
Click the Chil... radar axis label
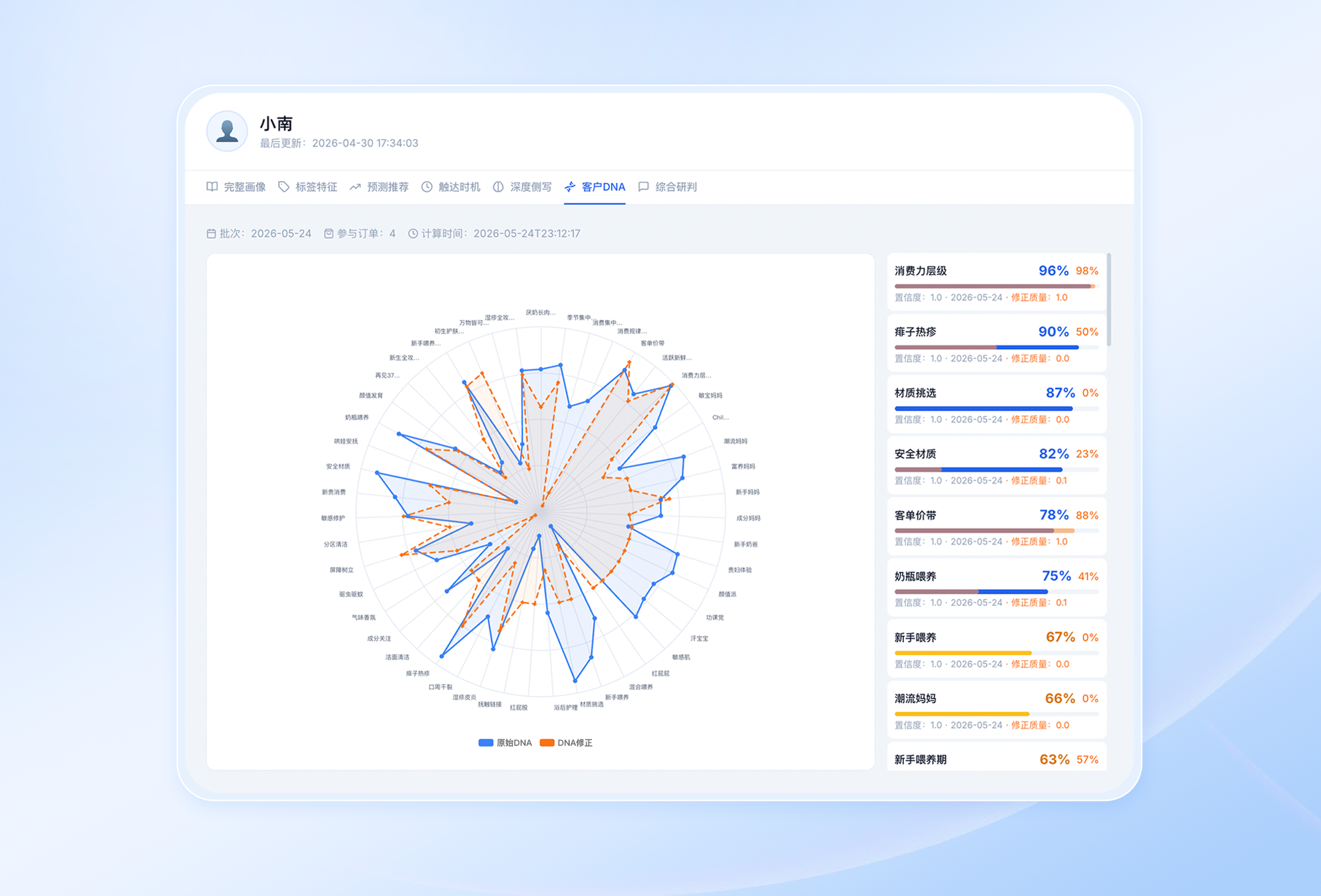(720, 417)
